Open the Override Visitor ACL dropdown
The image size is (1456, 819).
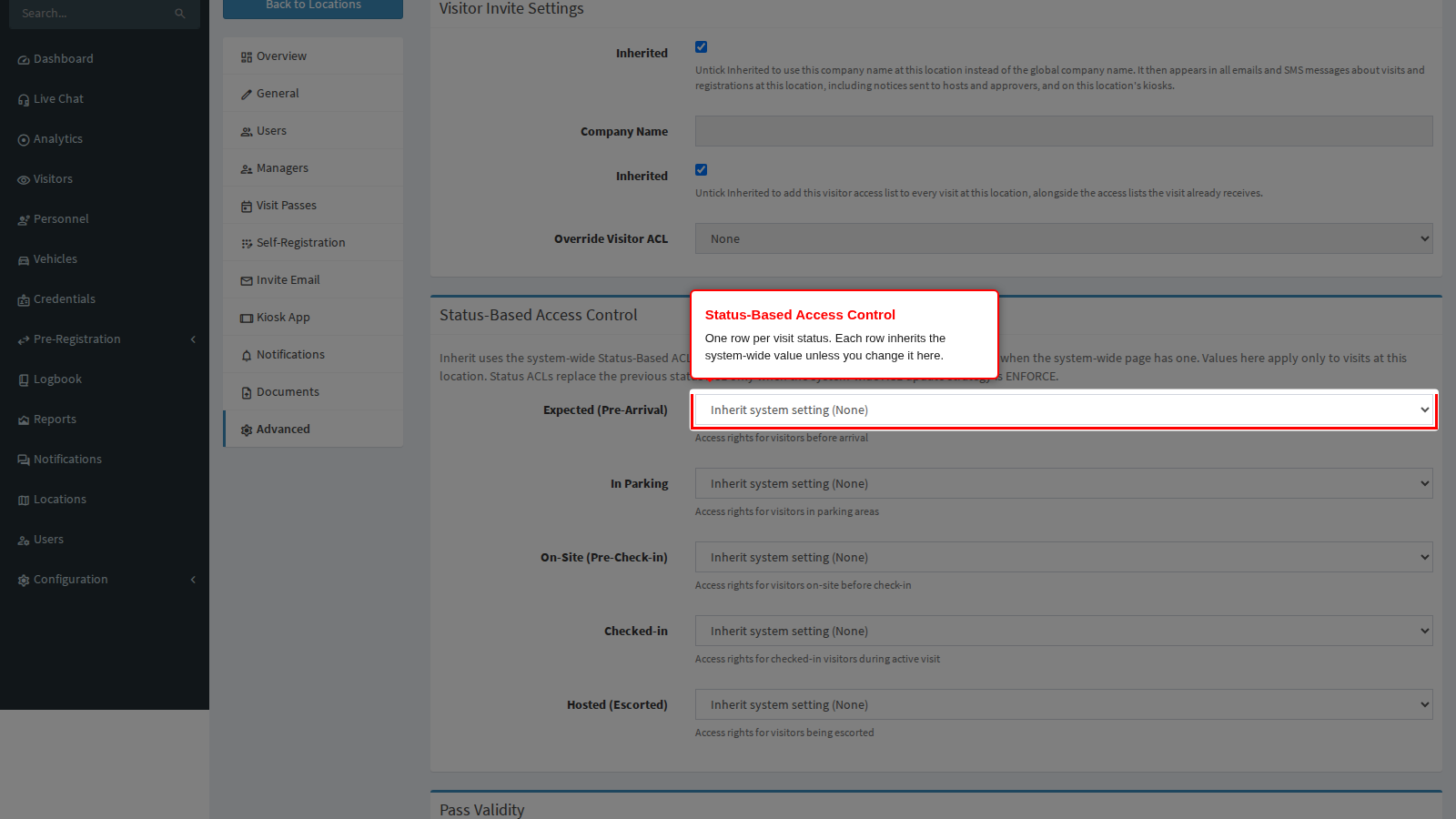tap(1064, 238)
